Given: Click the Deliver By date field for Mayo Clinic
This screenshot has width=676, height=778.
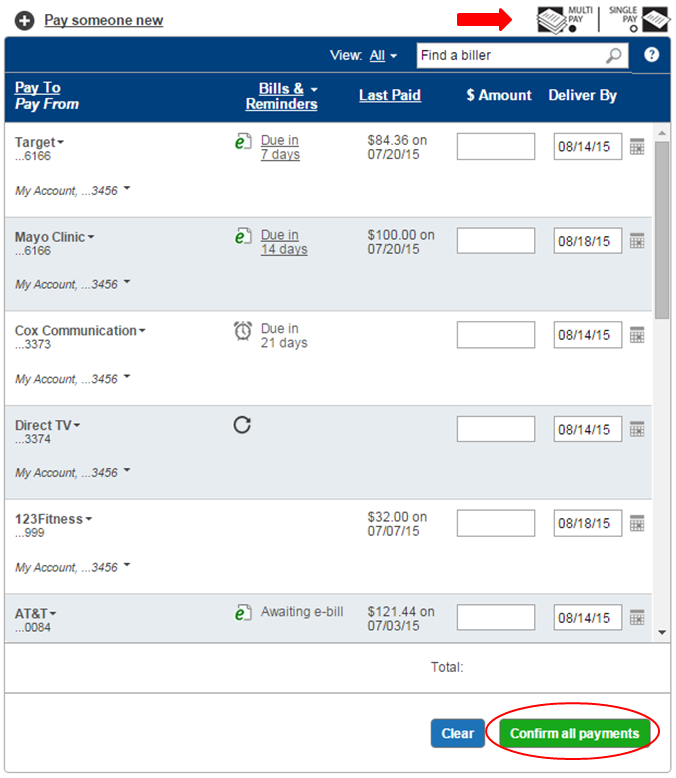Looking at the screenshot, I should tap(588, 241).
